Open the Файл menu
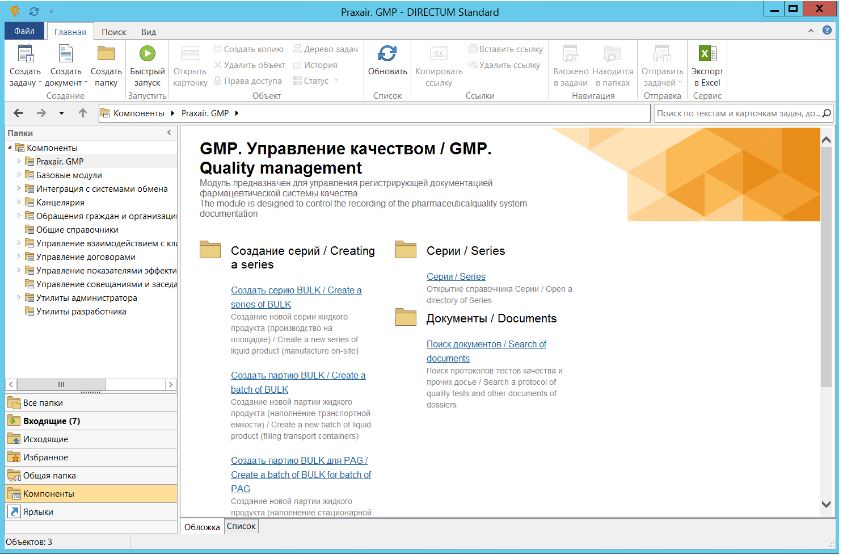 [x=24, y=31]
